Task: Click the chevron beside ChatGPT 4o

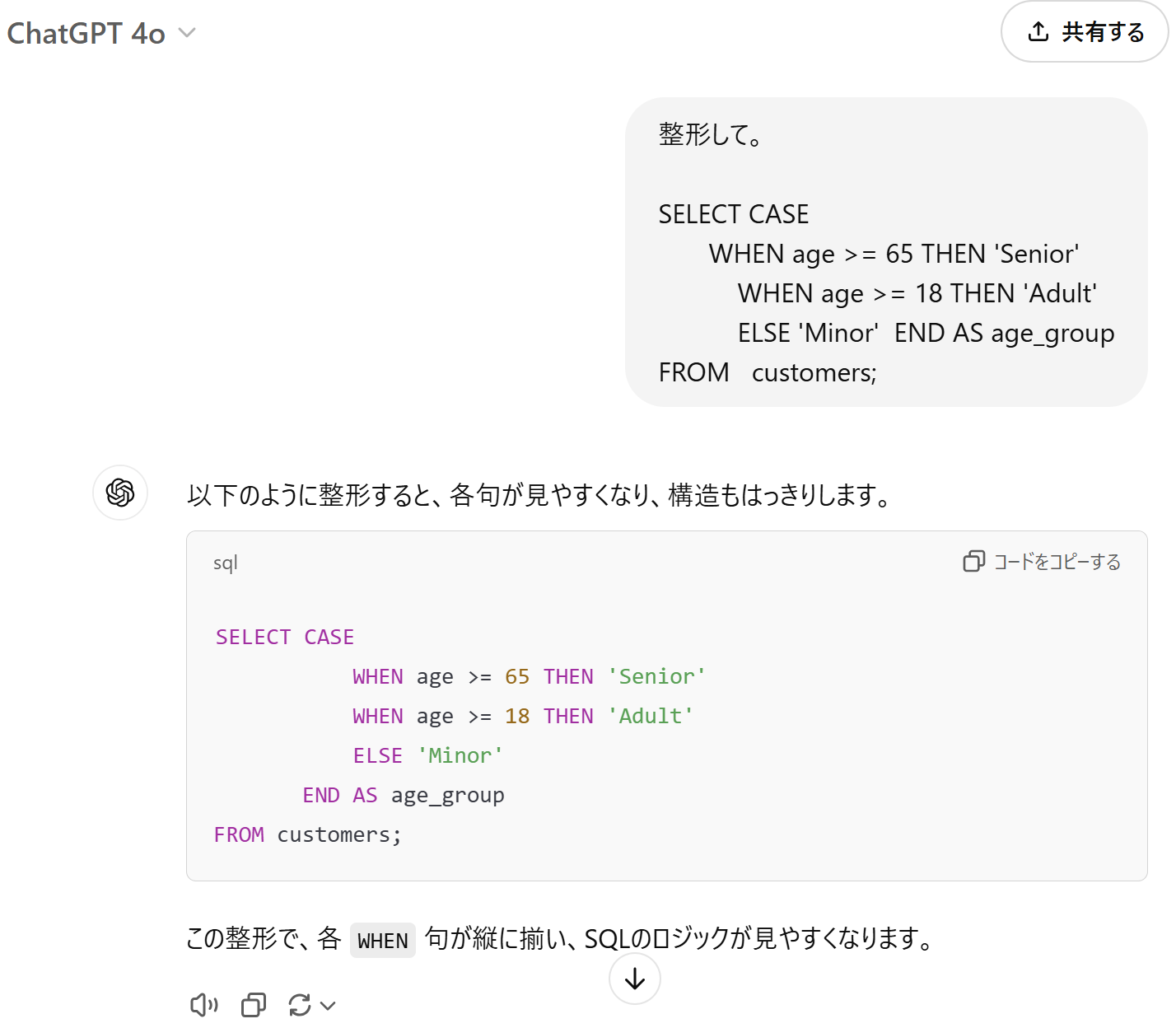Action: (x=188, y=33)
